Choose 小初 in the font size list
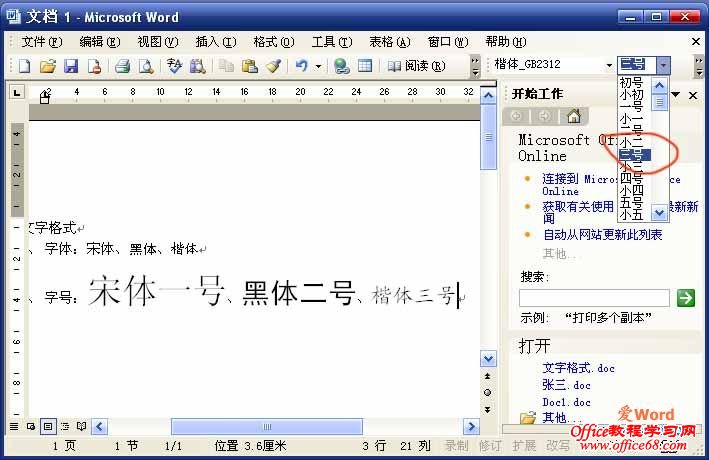The height and width of the screenshot is (460, 709). pos(634,95)
